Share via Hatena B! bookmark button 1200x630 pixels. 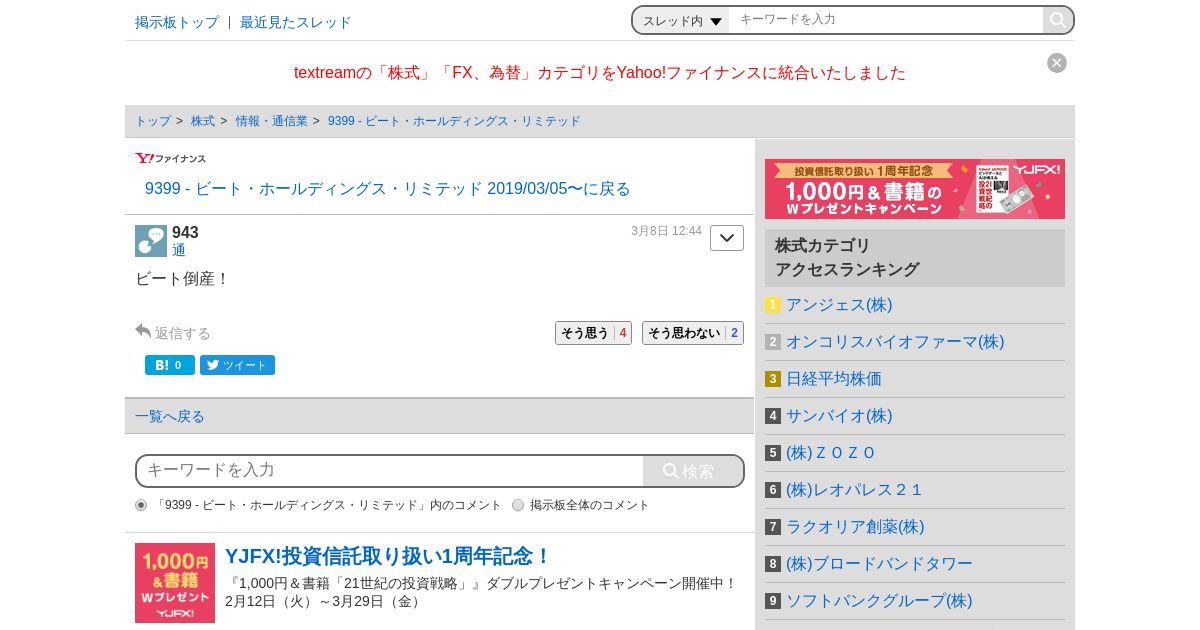[170, 365]
